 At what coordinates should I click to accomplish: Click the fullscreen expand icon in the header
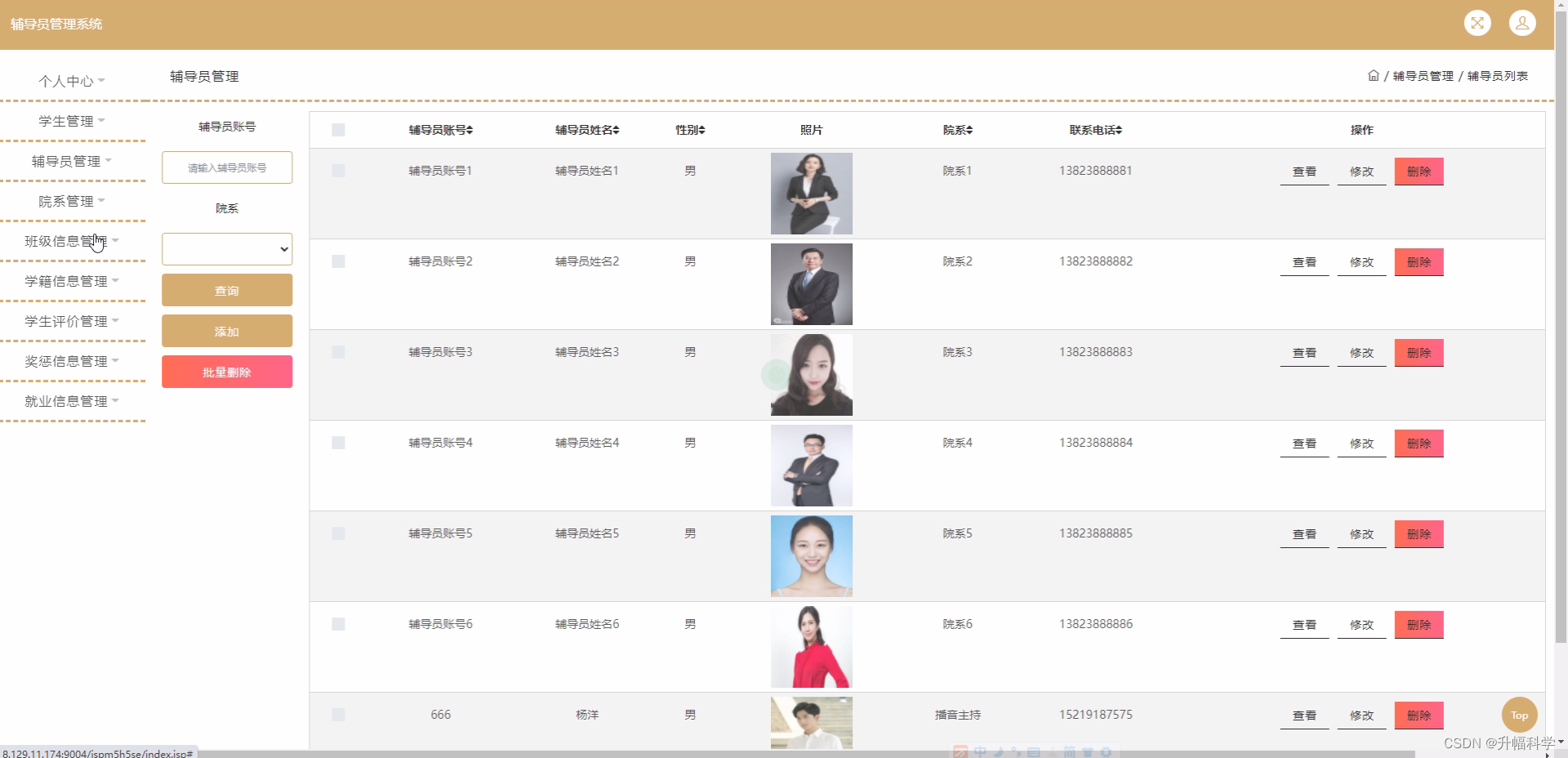tap(1477, 23)
